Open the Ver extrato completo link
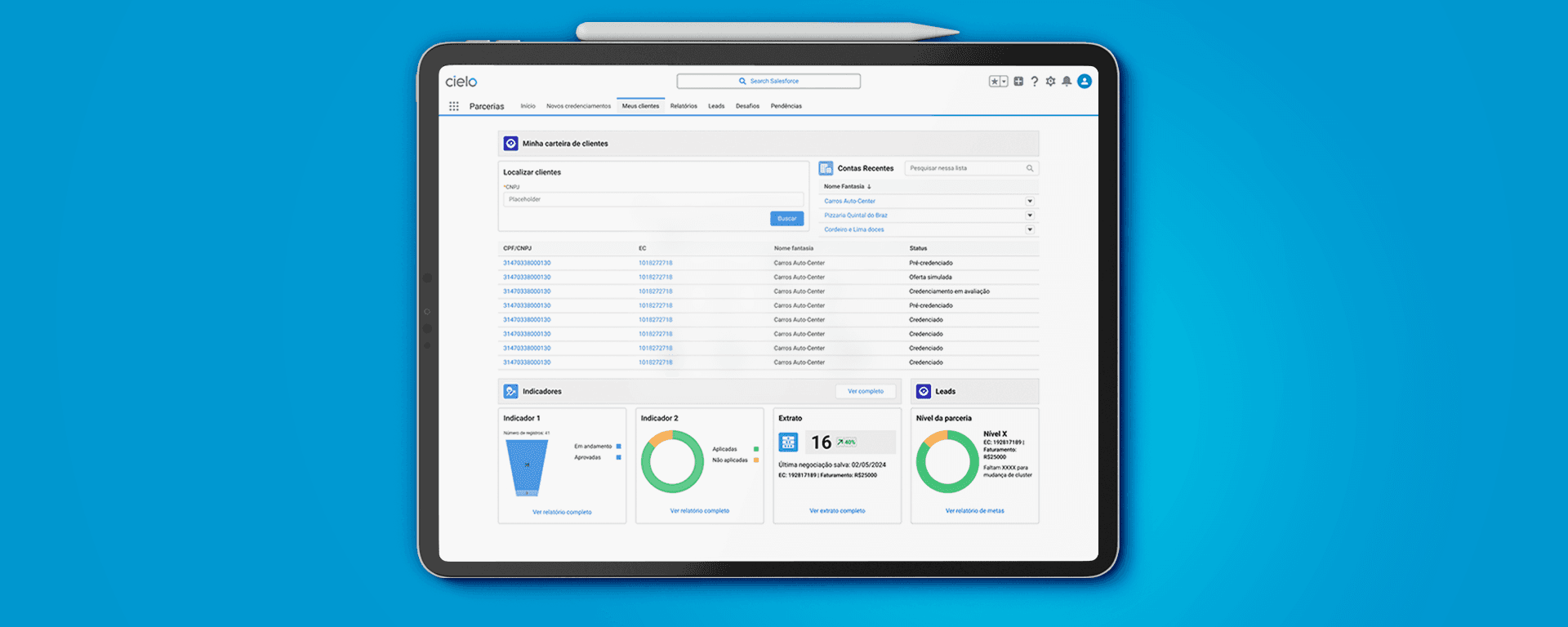This screenshot has width=1568, height=627. [837, 511]
